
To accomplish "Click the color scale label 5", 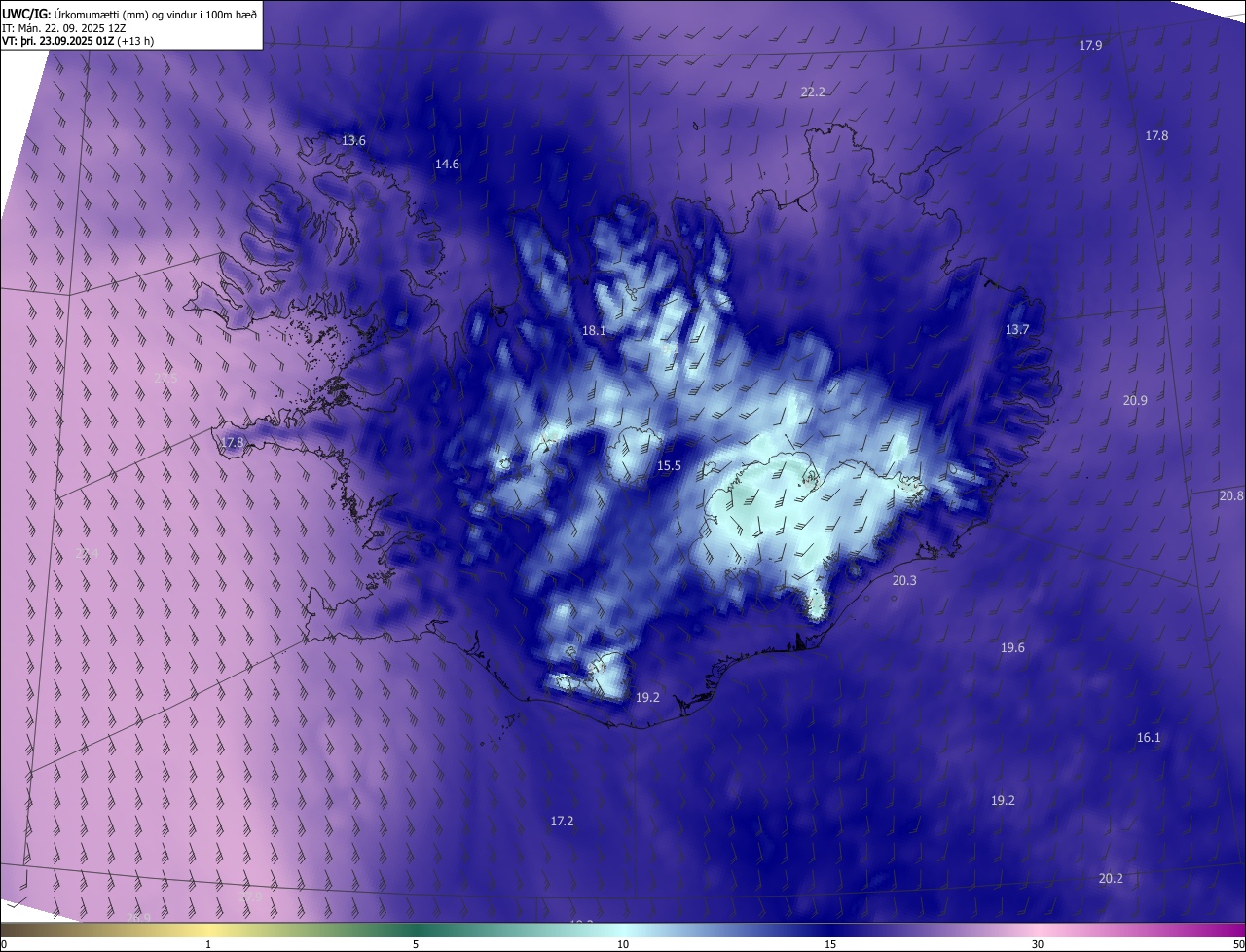I will 416,944.
